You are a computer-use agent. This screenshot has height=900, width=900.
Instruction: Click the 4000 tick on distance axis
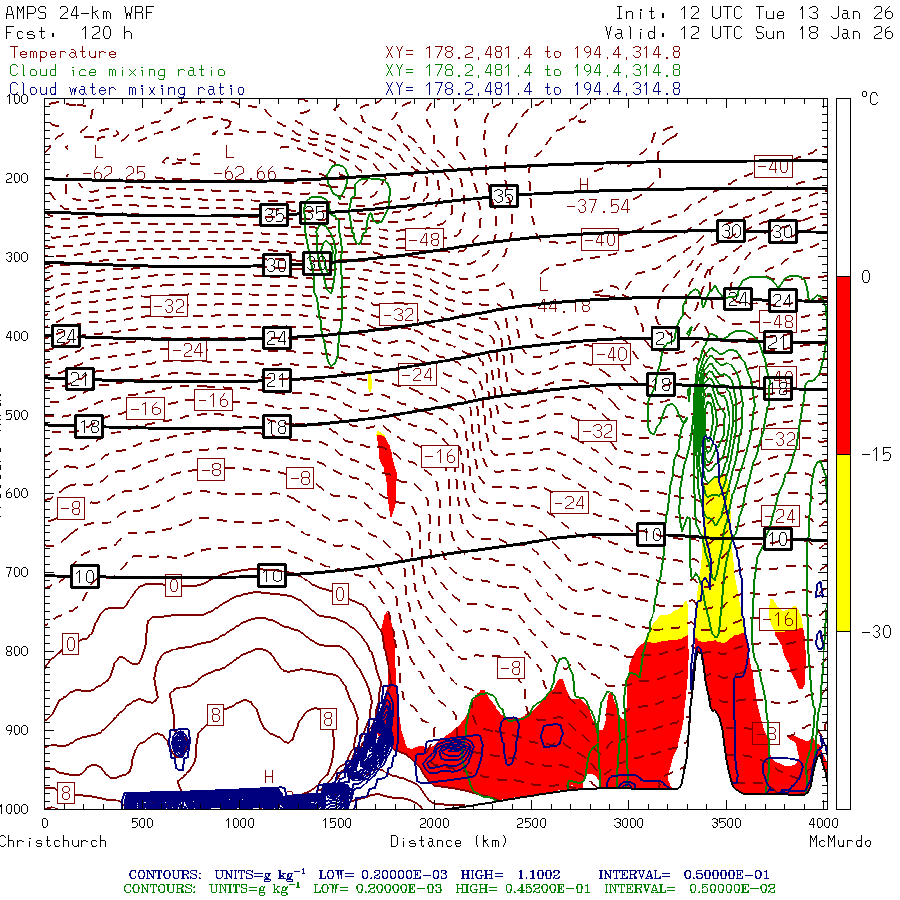pos(823,823)
